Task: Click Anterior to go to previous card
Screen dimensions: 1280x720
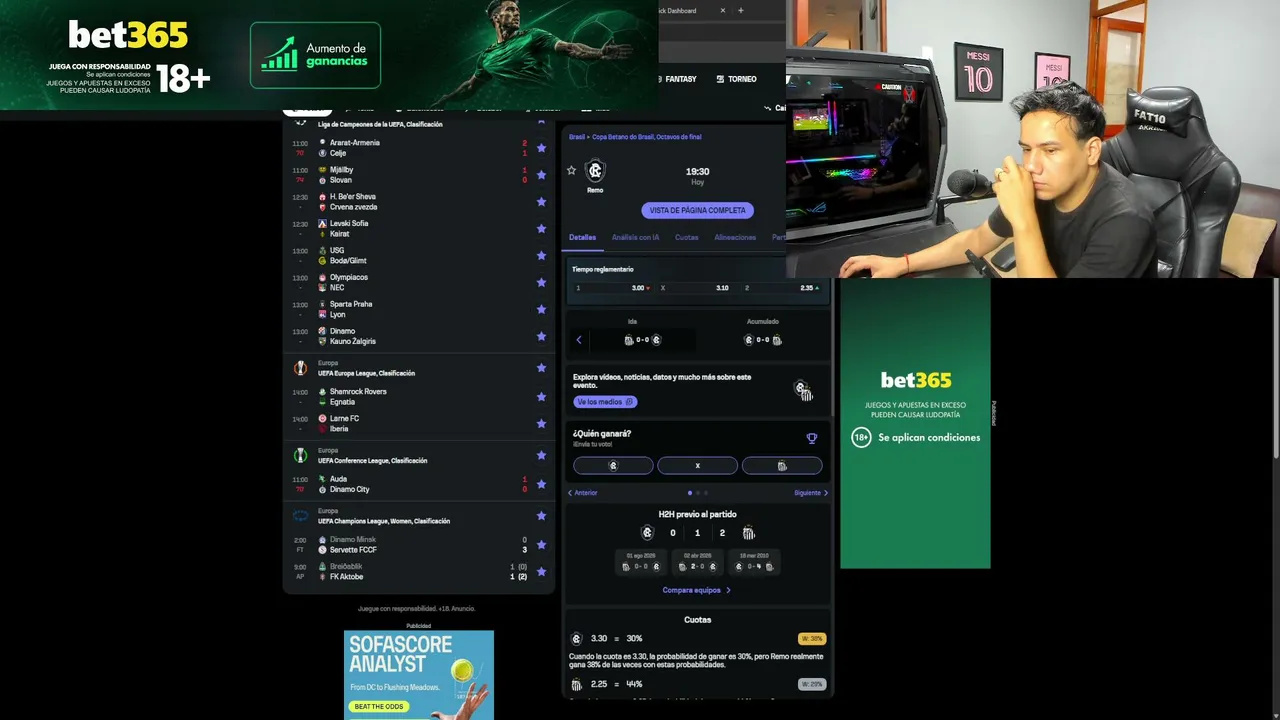Action: (582, 493)
